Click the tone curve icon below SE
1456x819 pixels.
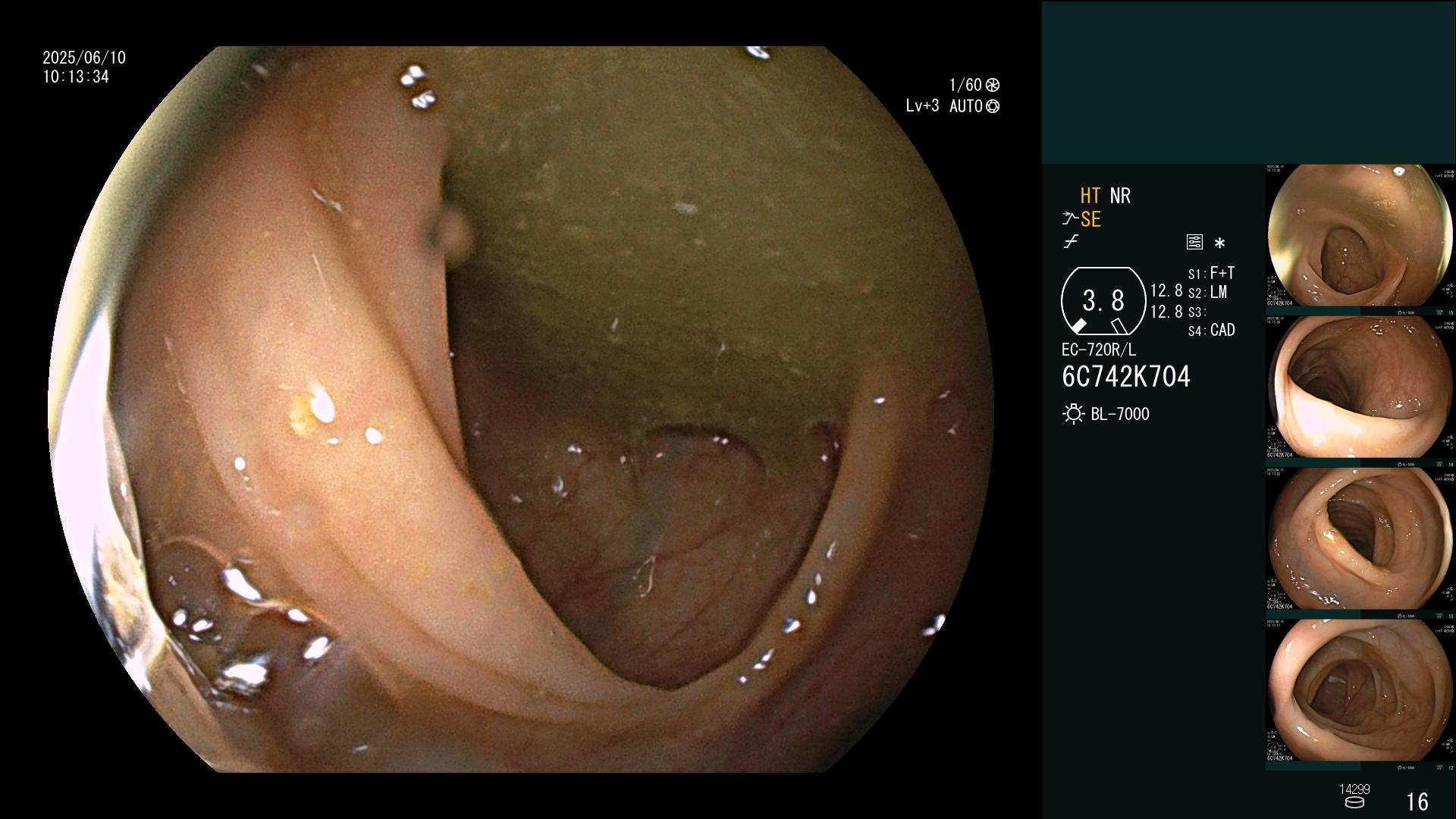[x=1071, y=242]
